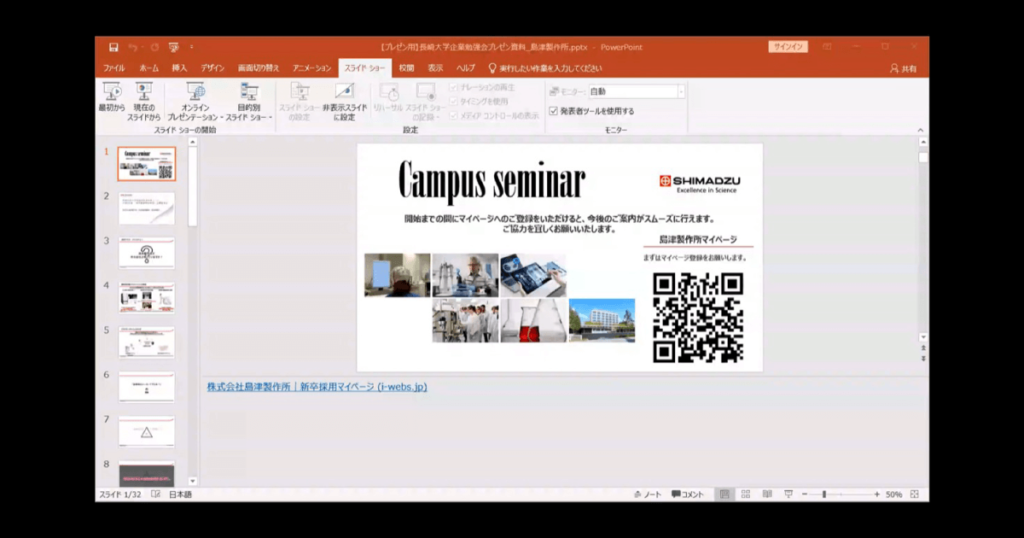Toggle the Notes (ノート) pane button
This screenshot has height=538, width=1024.
(x=647, y=494)
